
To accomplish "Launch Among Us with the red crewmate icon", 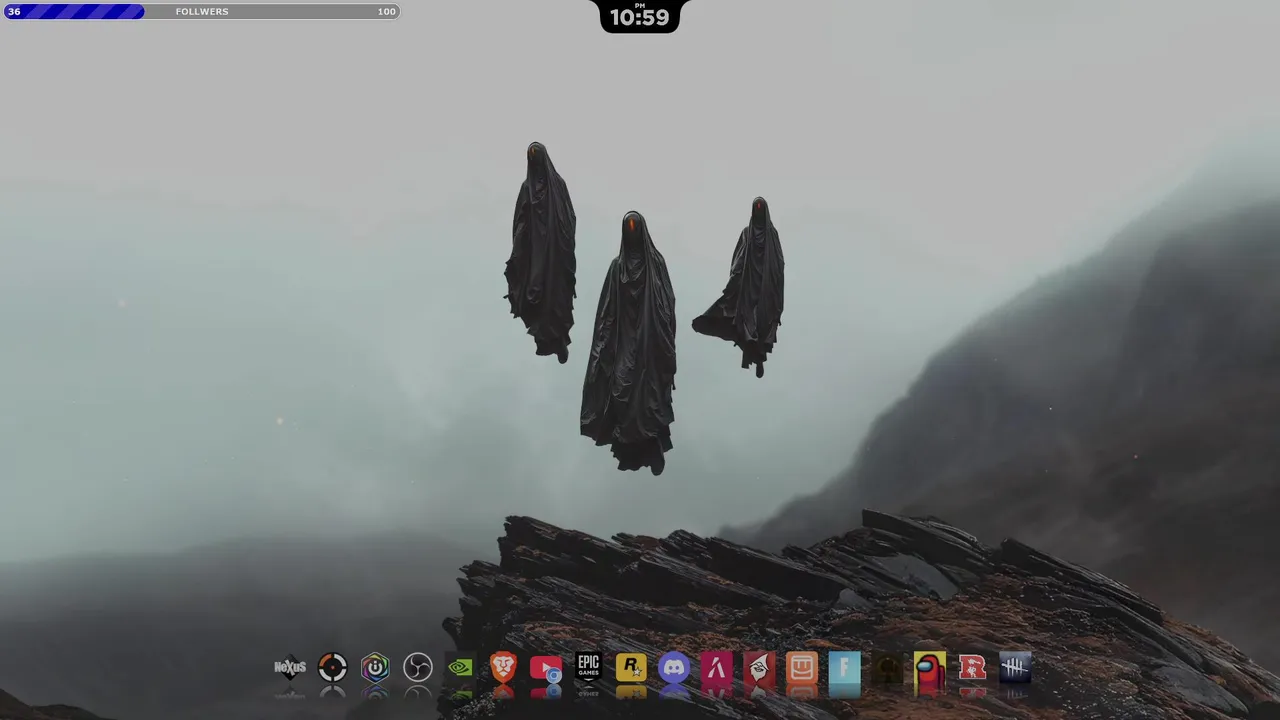I will point(930,667).
